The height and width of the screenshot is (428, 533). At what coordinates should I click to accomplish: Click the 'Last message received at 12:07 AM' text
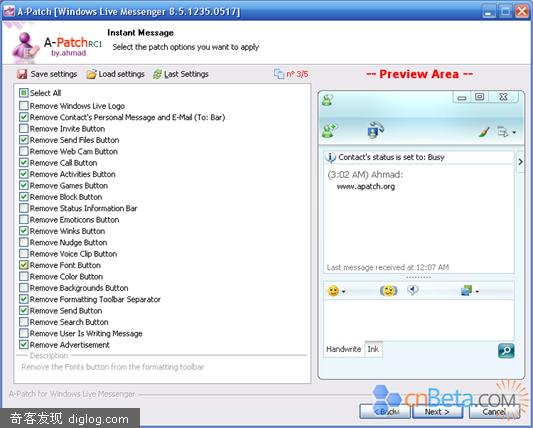click(x=388, y=268)
